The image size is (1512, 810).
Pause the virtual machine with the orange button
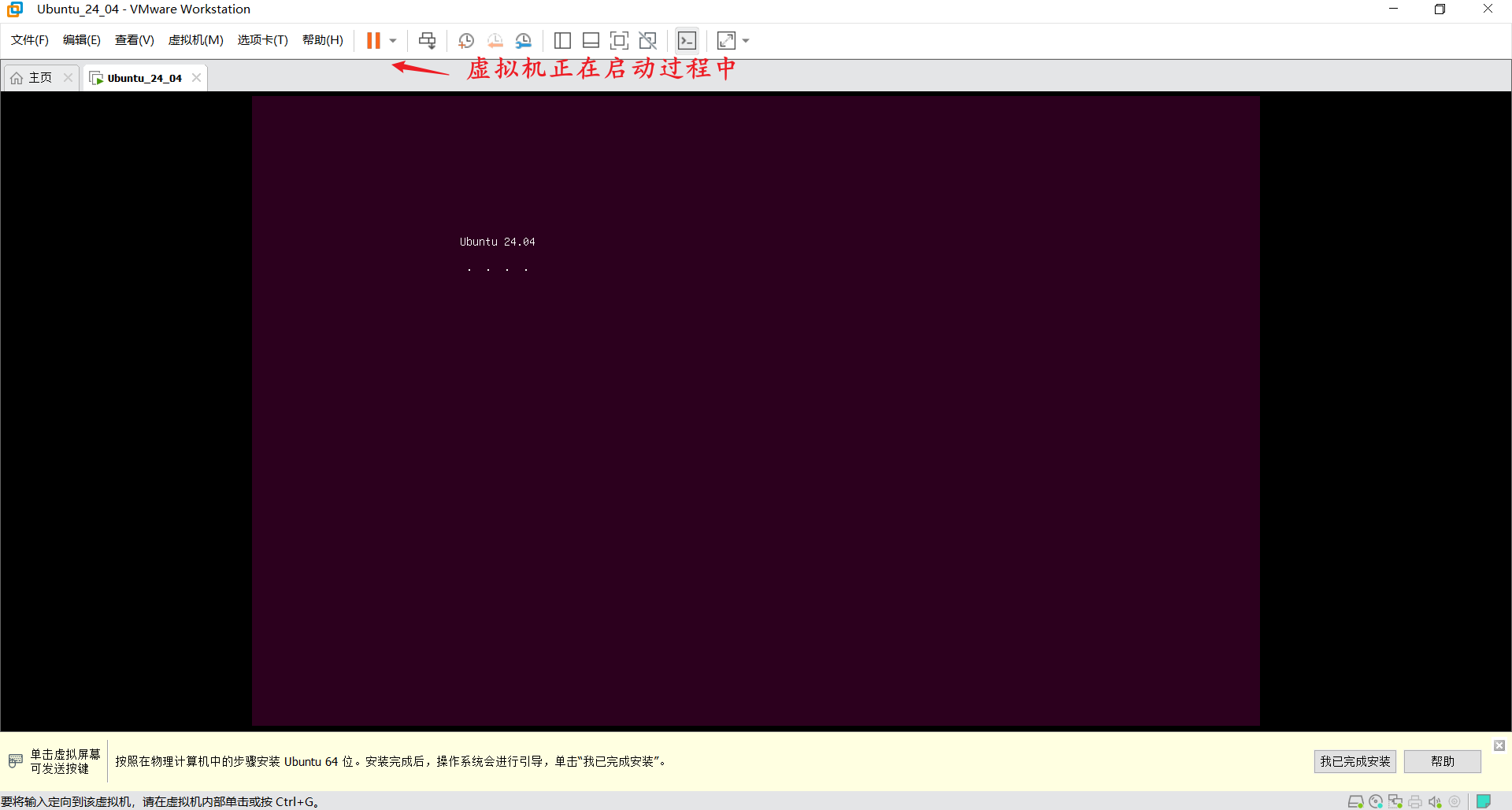(373, 40)
